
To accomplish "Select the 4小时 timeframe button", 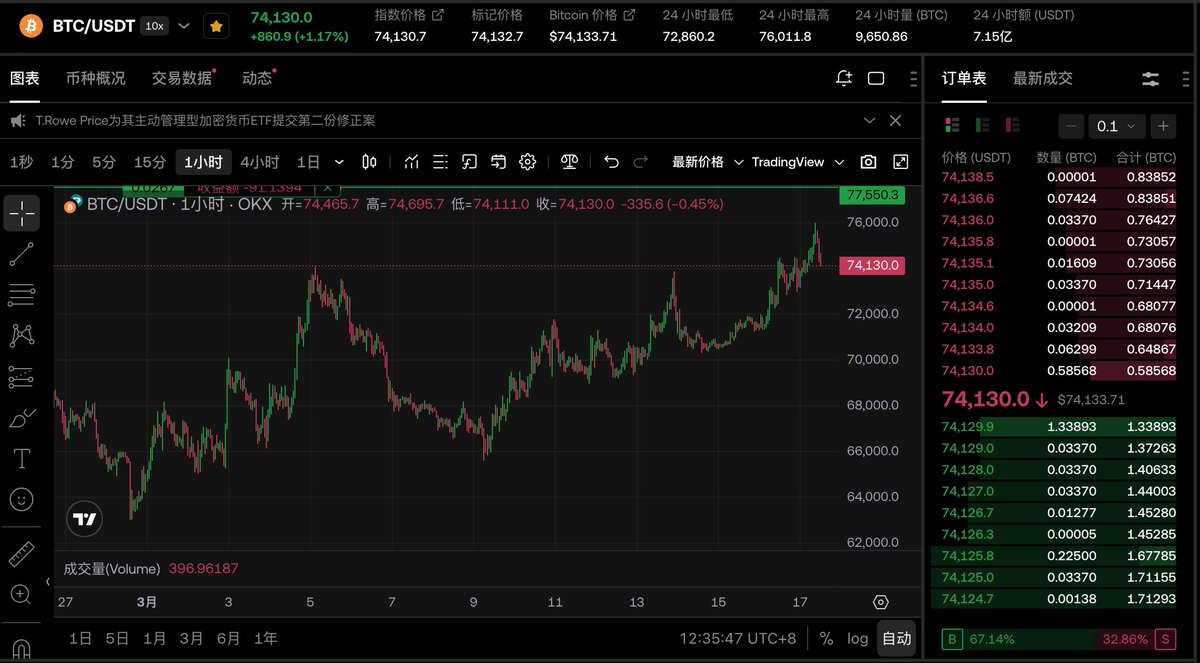I will point(259,162).
